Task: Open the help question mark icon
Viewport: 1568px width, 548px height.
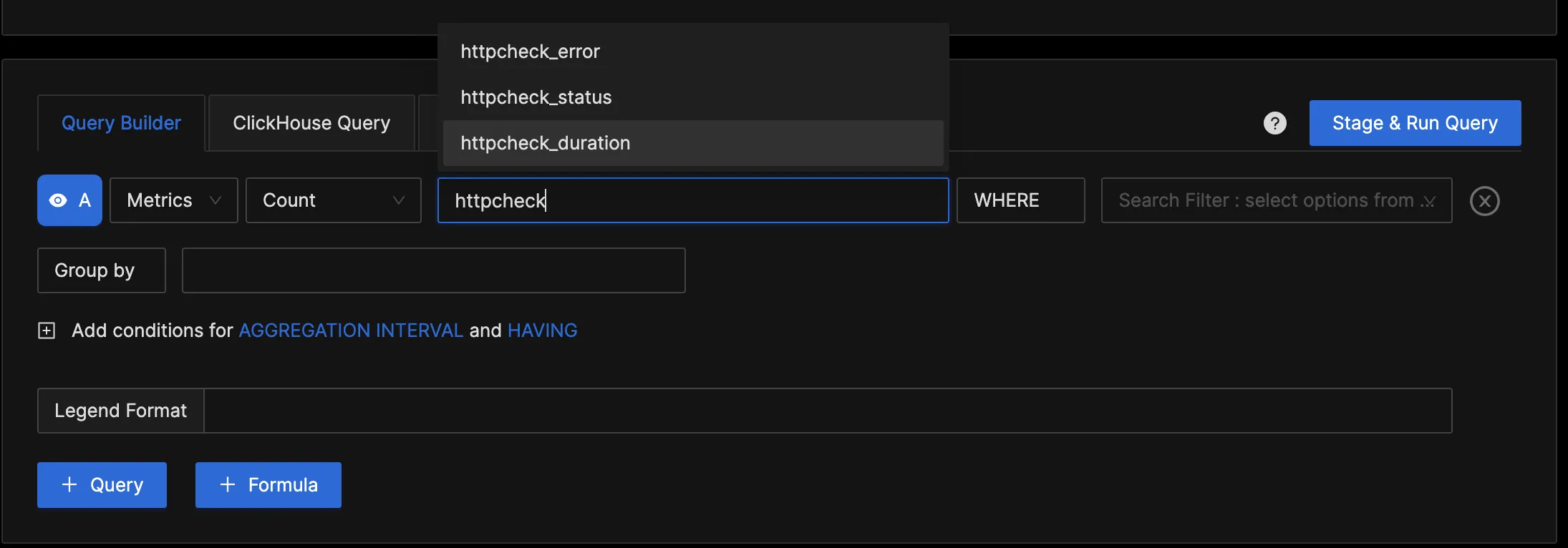Action: [1274, 123]
